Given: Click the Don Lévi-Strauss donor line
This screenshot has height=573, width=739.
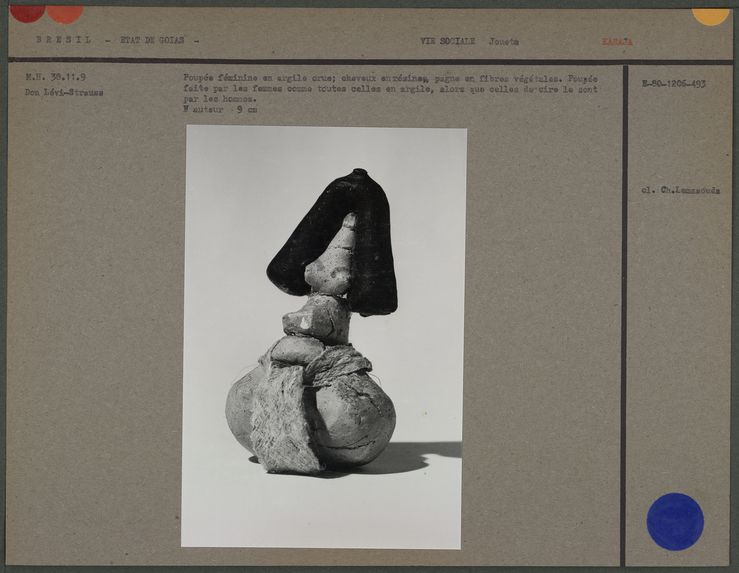Looking at the screenshot, I should [64, 92].
